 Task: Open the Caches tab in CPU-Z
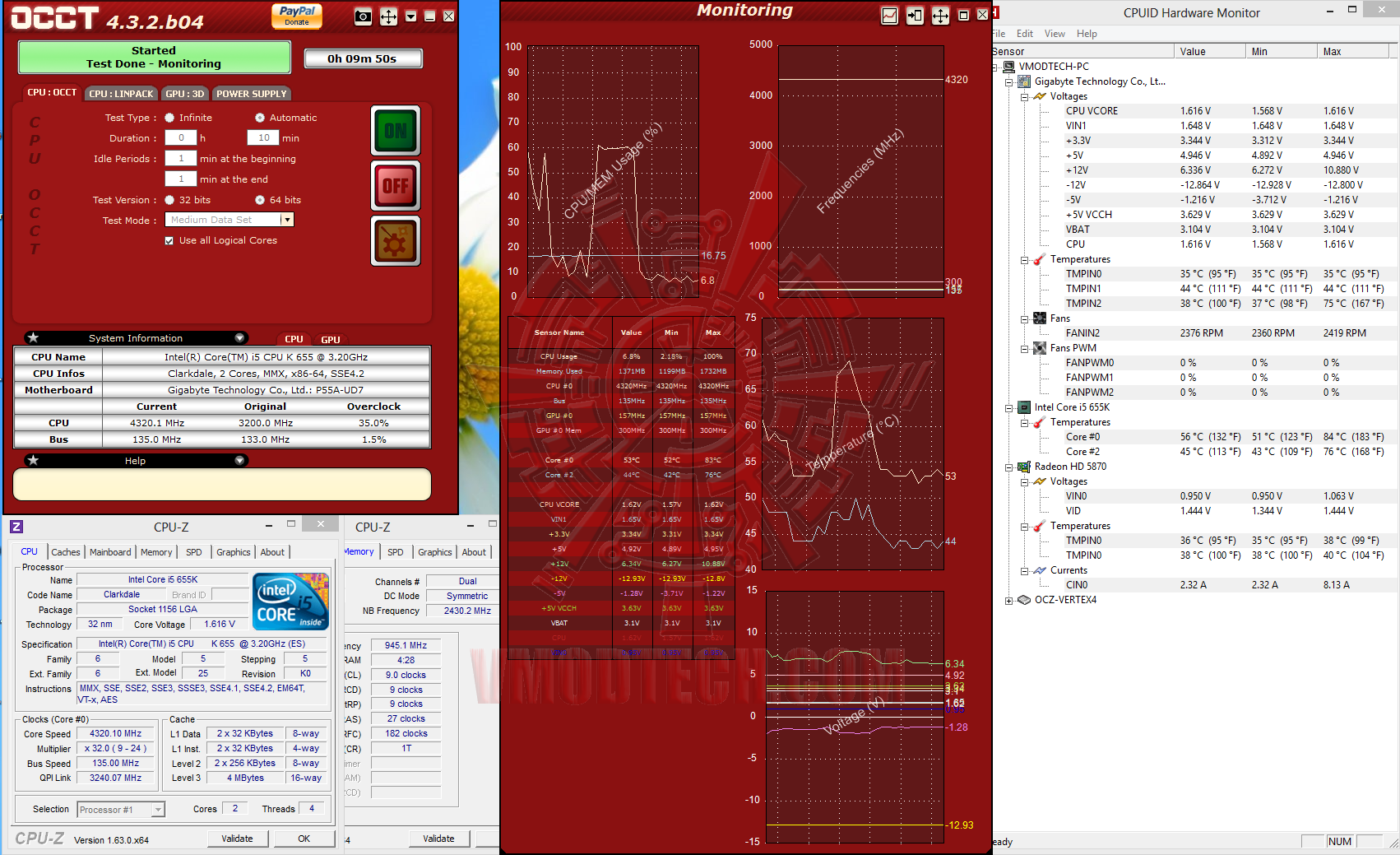(x=66, y=552)
